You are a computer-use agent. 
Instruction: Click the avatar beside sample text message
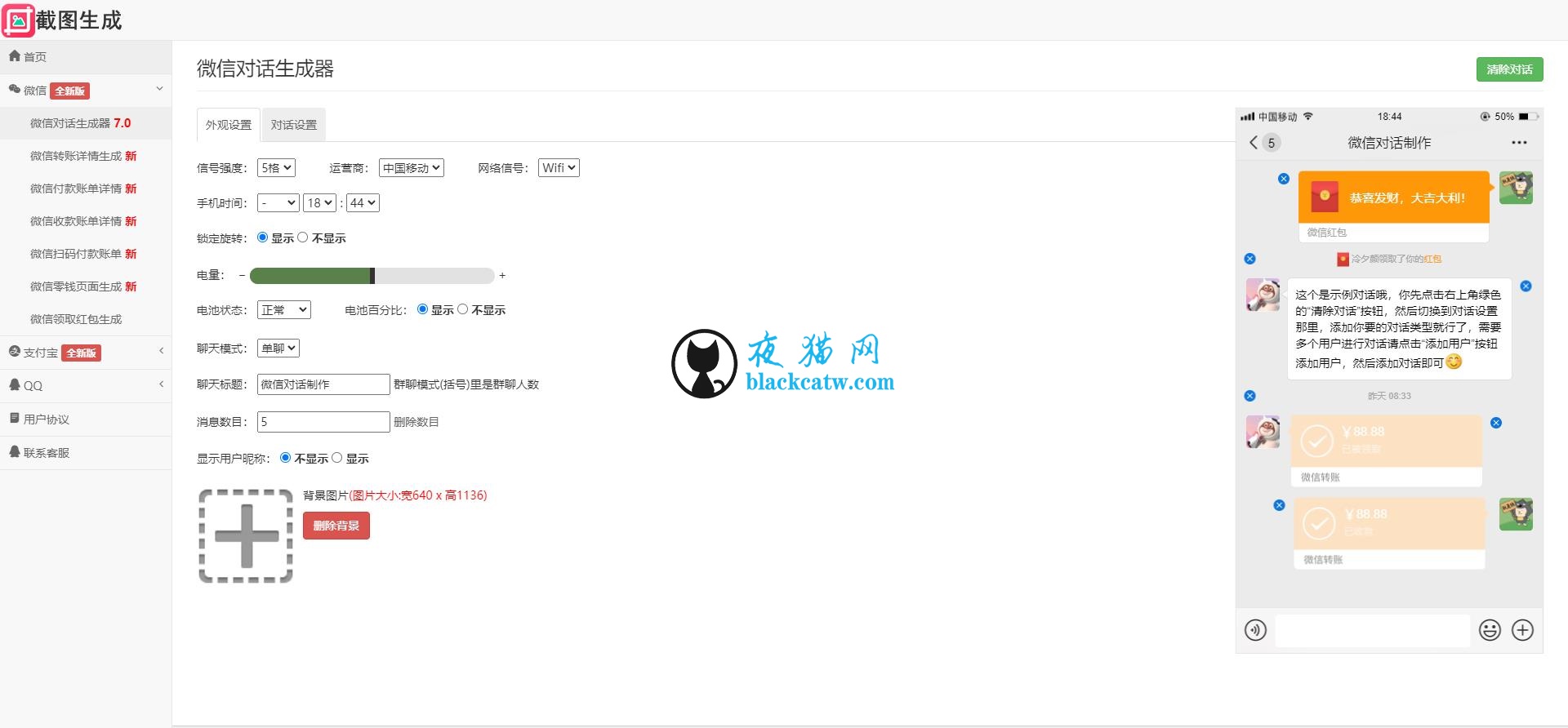(x=1263, y=295)
